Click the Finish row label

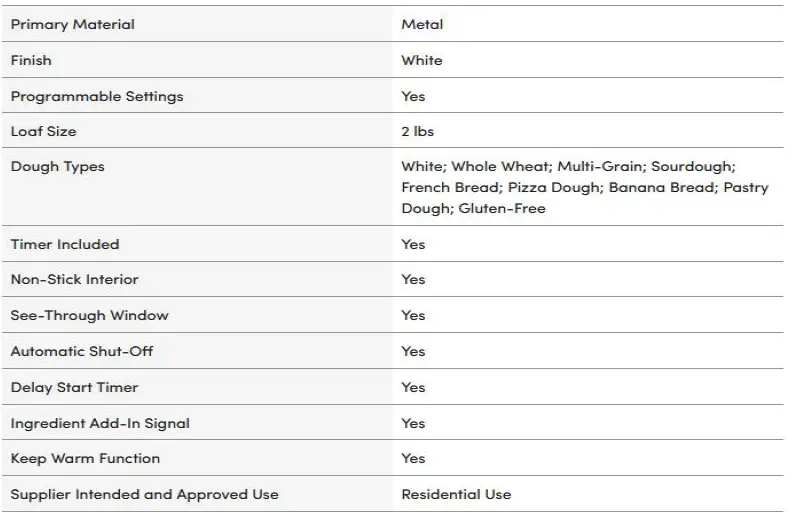tap(31, 60)
